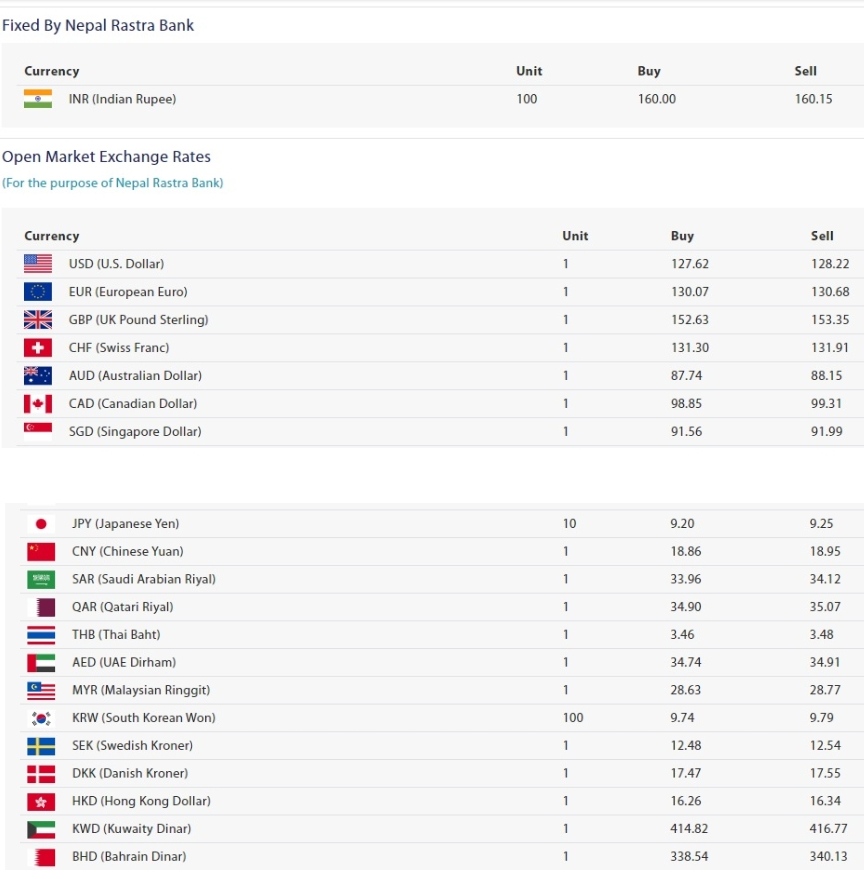
Task: Select the European Union flag icon
Action: [x=38, y=292]
